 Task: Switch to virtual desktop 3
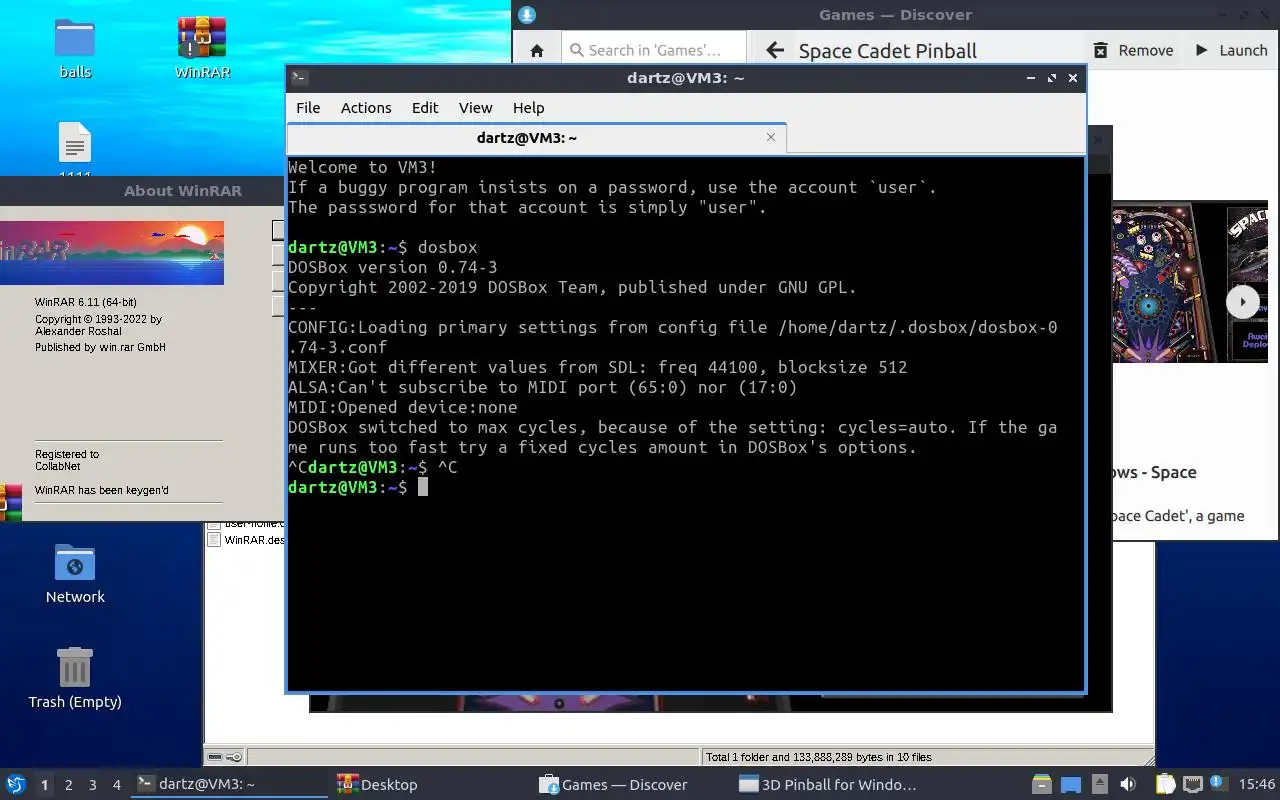pyautogui.click(x=92, y=785)
